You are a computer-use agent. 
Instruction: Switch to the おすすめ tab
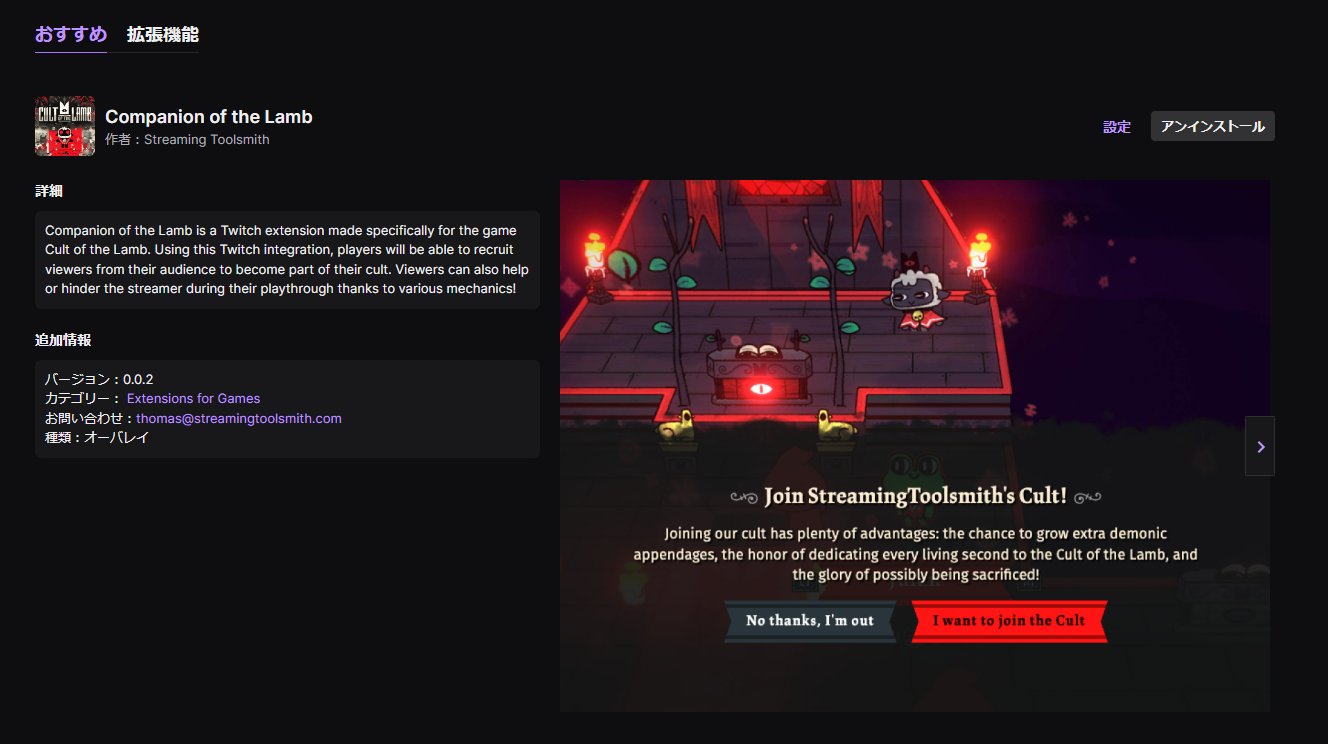[71, 34]
